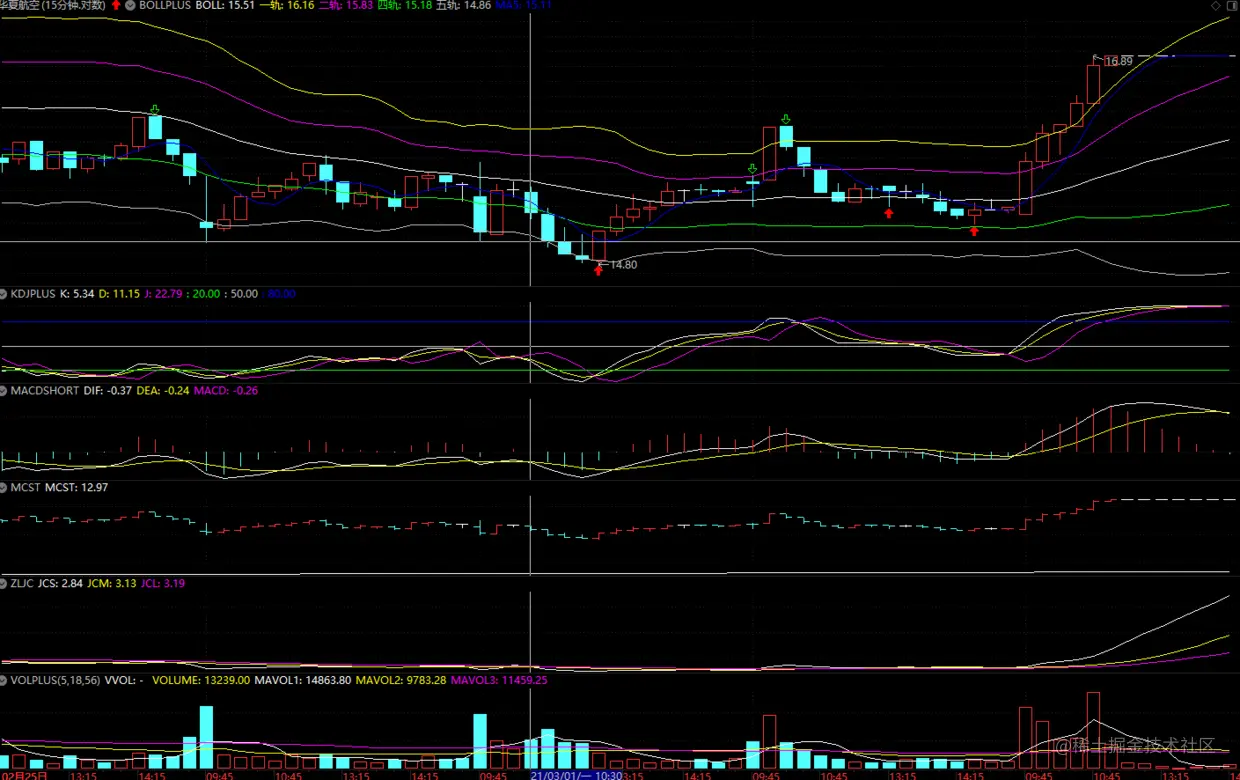Click the MCST: 12.97 value
The image size is (1240, 780).
(77, 487)
